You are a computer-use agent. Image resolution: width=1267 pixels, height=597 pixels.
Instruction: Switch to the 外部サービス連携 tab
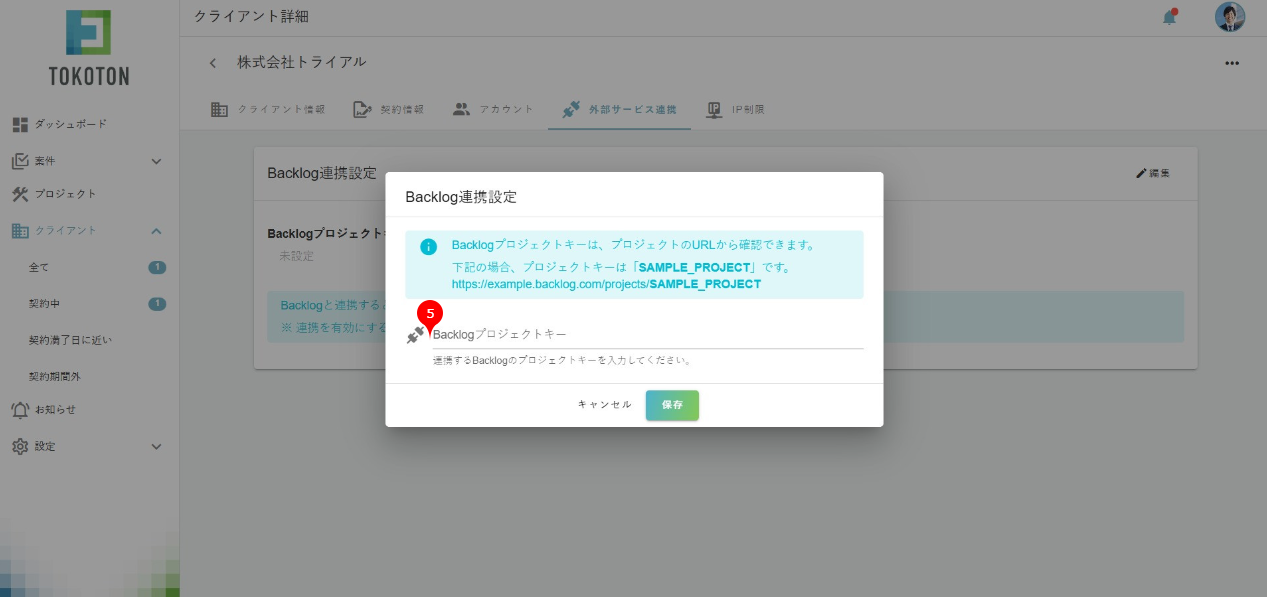[x=619, y=110]
